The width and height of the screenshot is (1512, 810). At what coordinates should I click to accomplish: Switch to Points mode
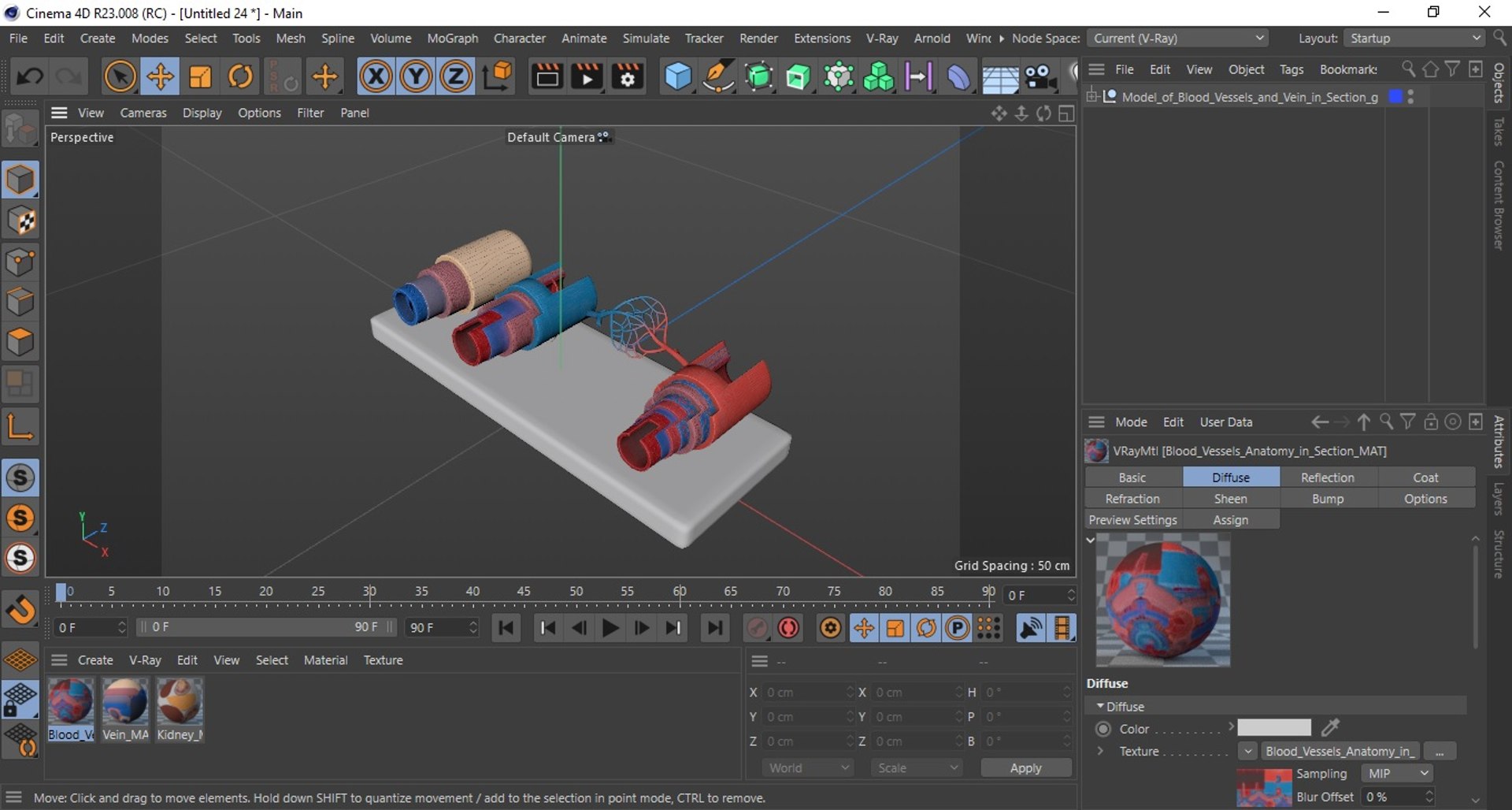(20, 262)
